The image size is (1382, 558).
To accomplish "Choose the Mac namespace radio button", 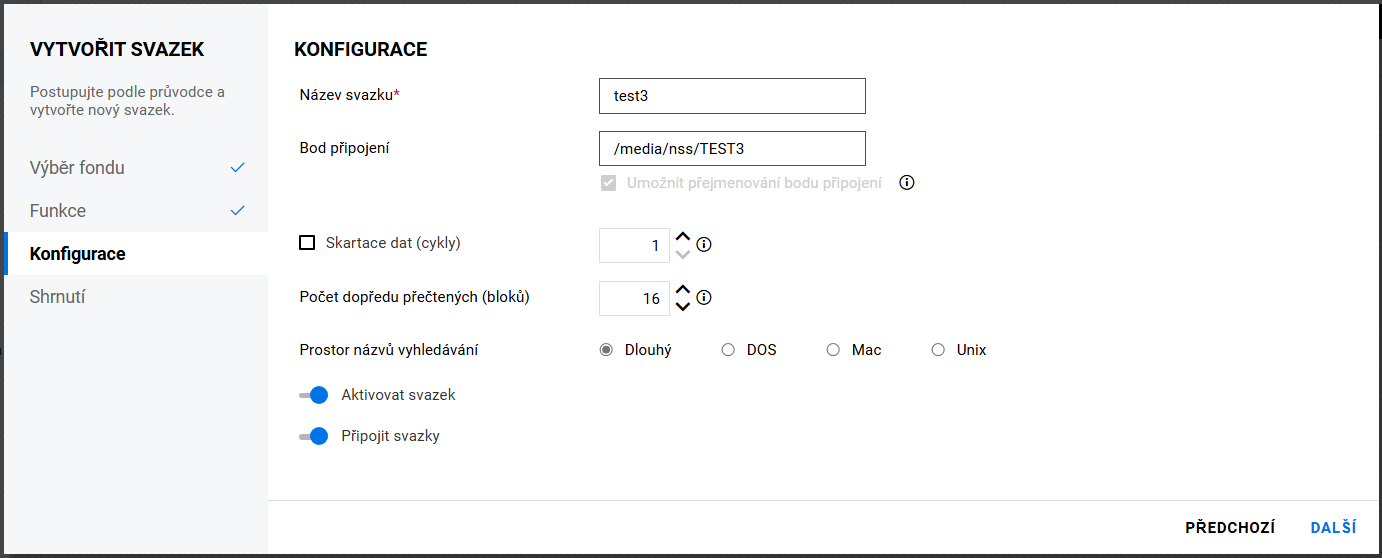I will 833,350.
